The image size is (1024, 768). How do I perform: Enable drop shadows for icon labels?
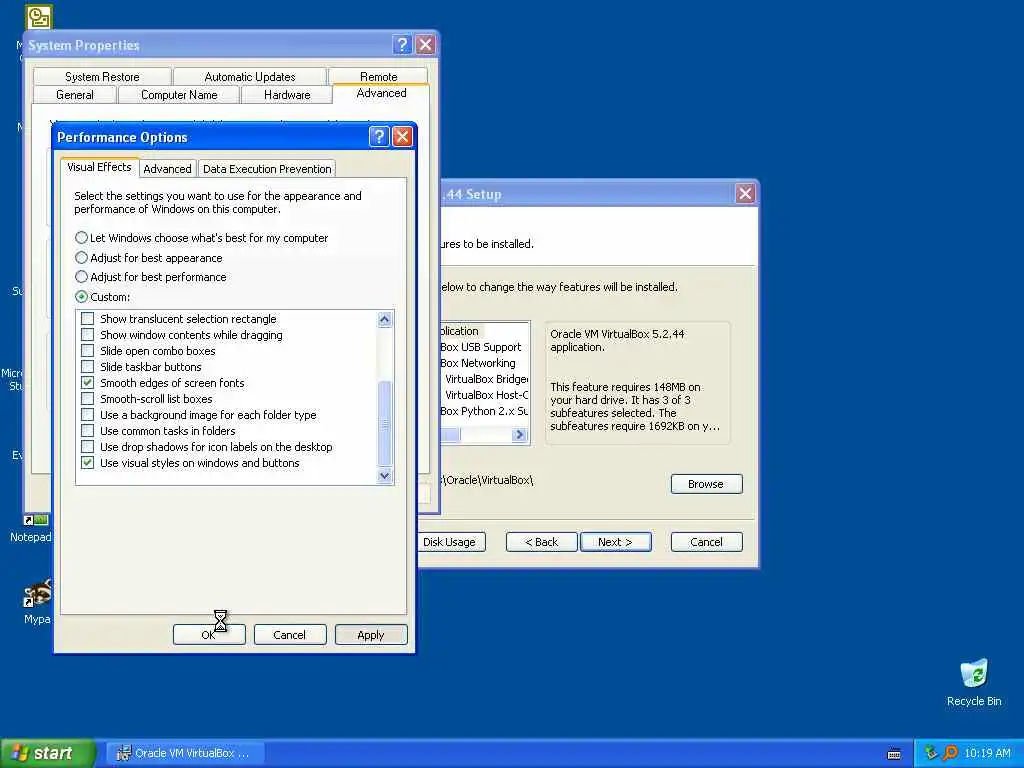pyautogui.click(x=88, y=447)
